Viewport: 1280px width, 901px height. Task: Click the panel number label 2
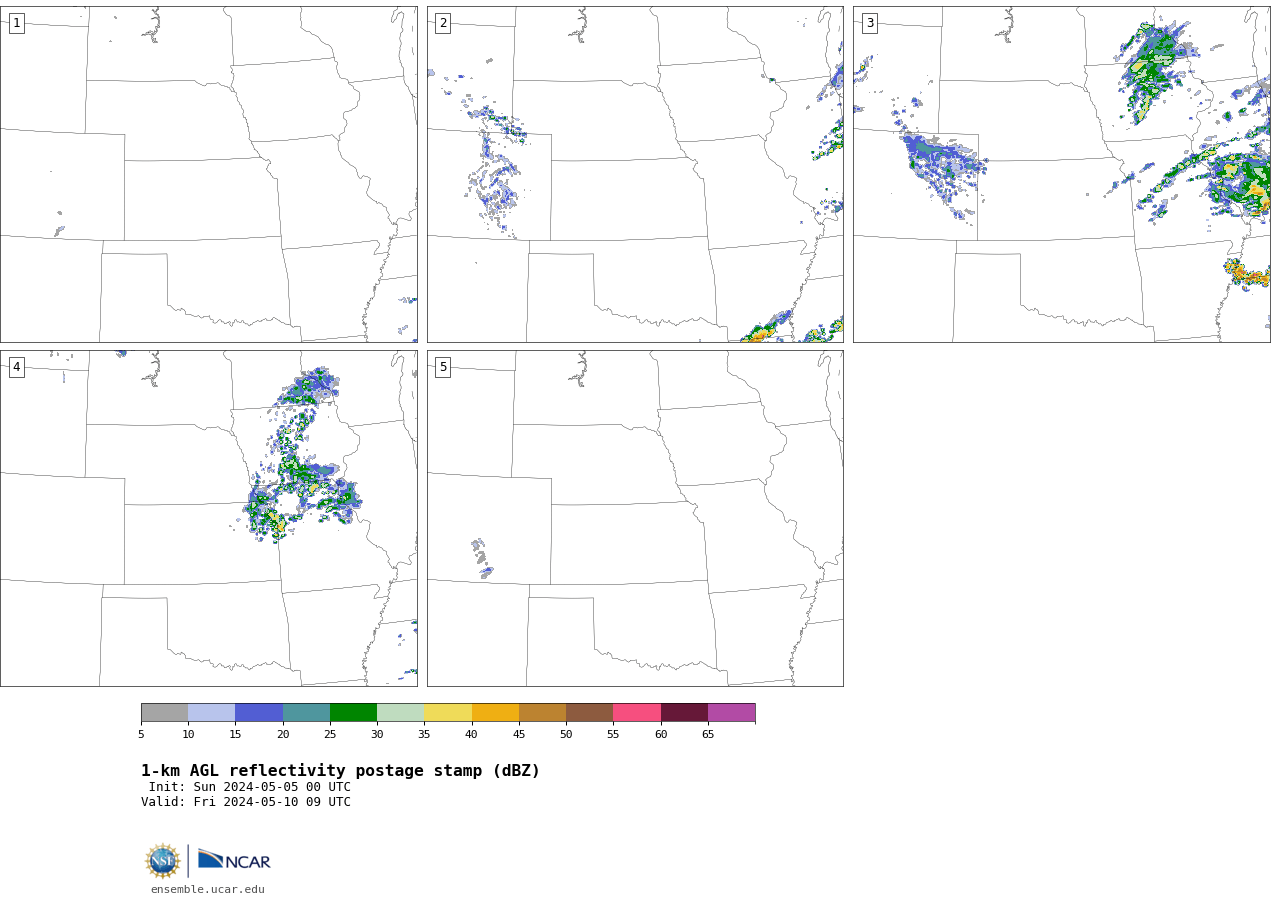443,23
